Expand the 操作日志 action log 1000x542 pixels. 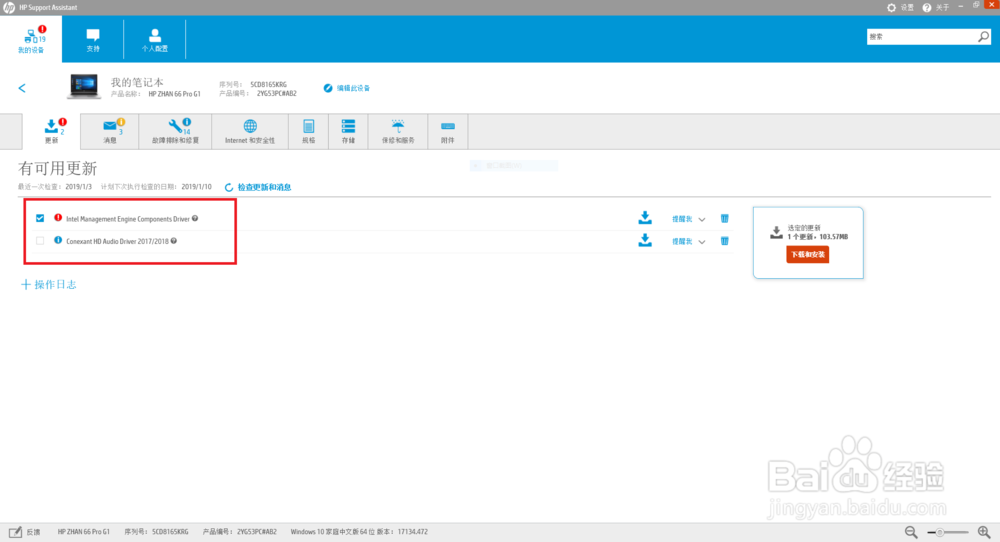(x=48, y=284)
